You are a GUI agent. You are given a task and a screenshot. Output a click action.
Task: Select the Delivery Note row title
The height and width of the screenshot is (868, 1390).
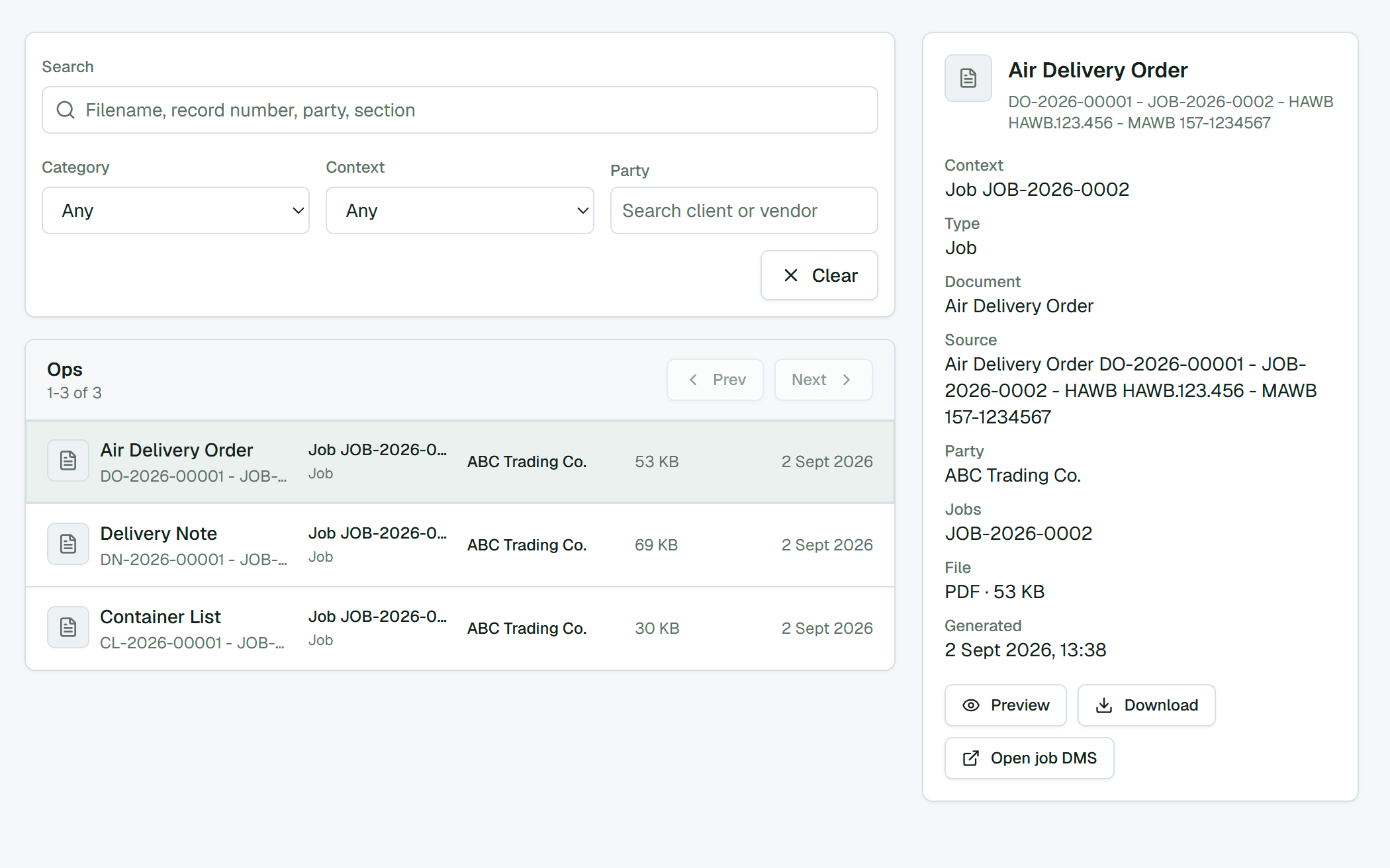(x=159, y=533)
